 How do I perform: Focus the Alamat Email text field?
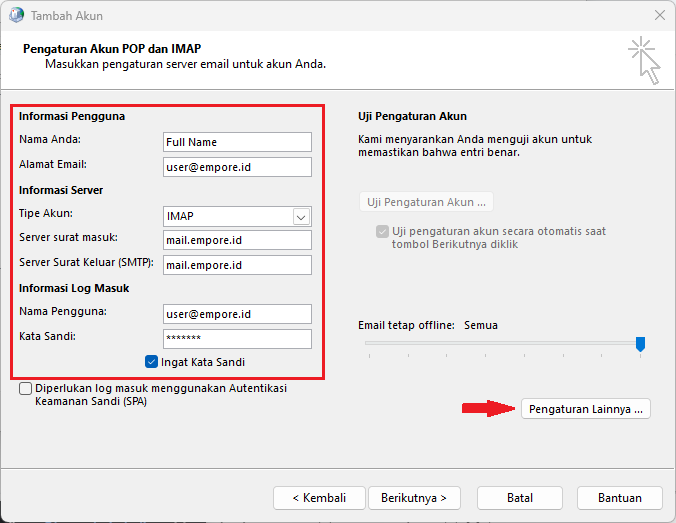click(237, 167)
